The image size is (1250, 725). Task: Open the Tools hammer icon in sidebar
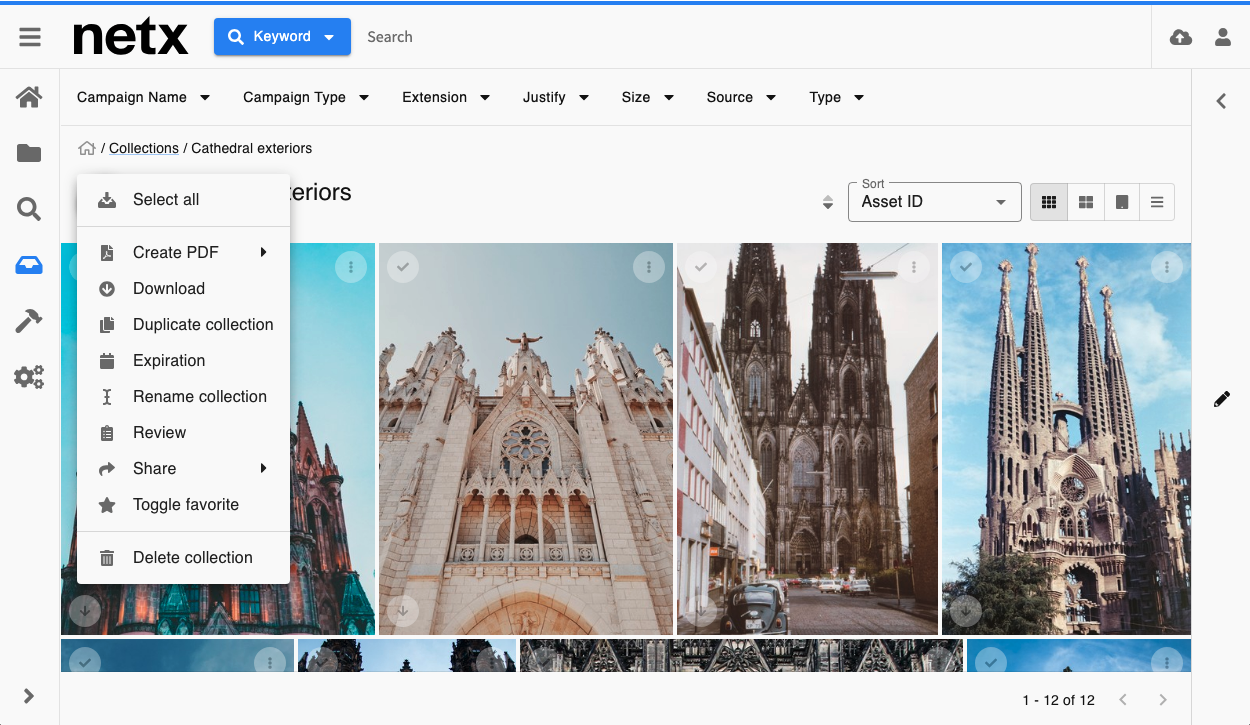click(29, 321)
